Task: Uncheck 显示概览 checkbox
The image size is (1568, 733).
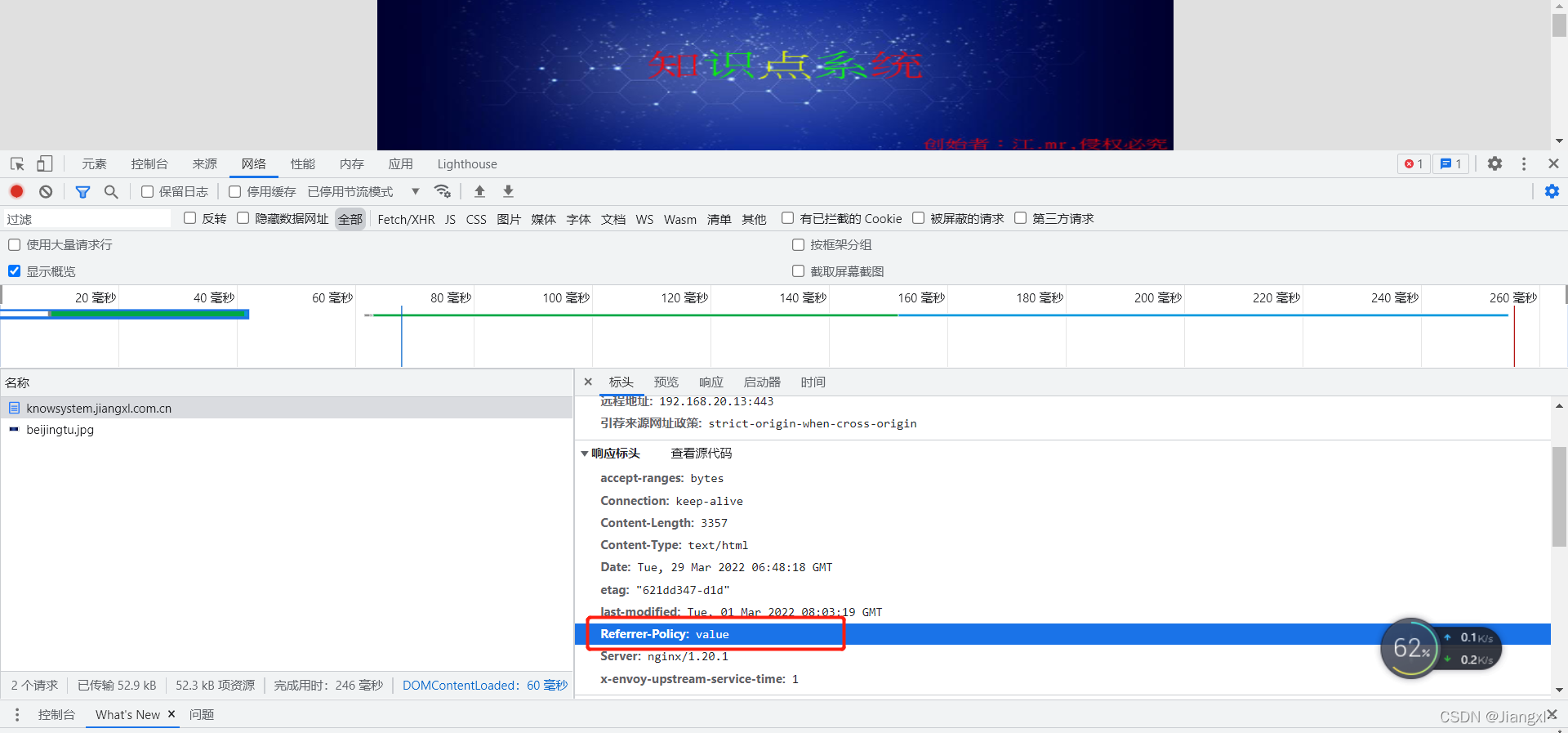Action: coord(15,271)
